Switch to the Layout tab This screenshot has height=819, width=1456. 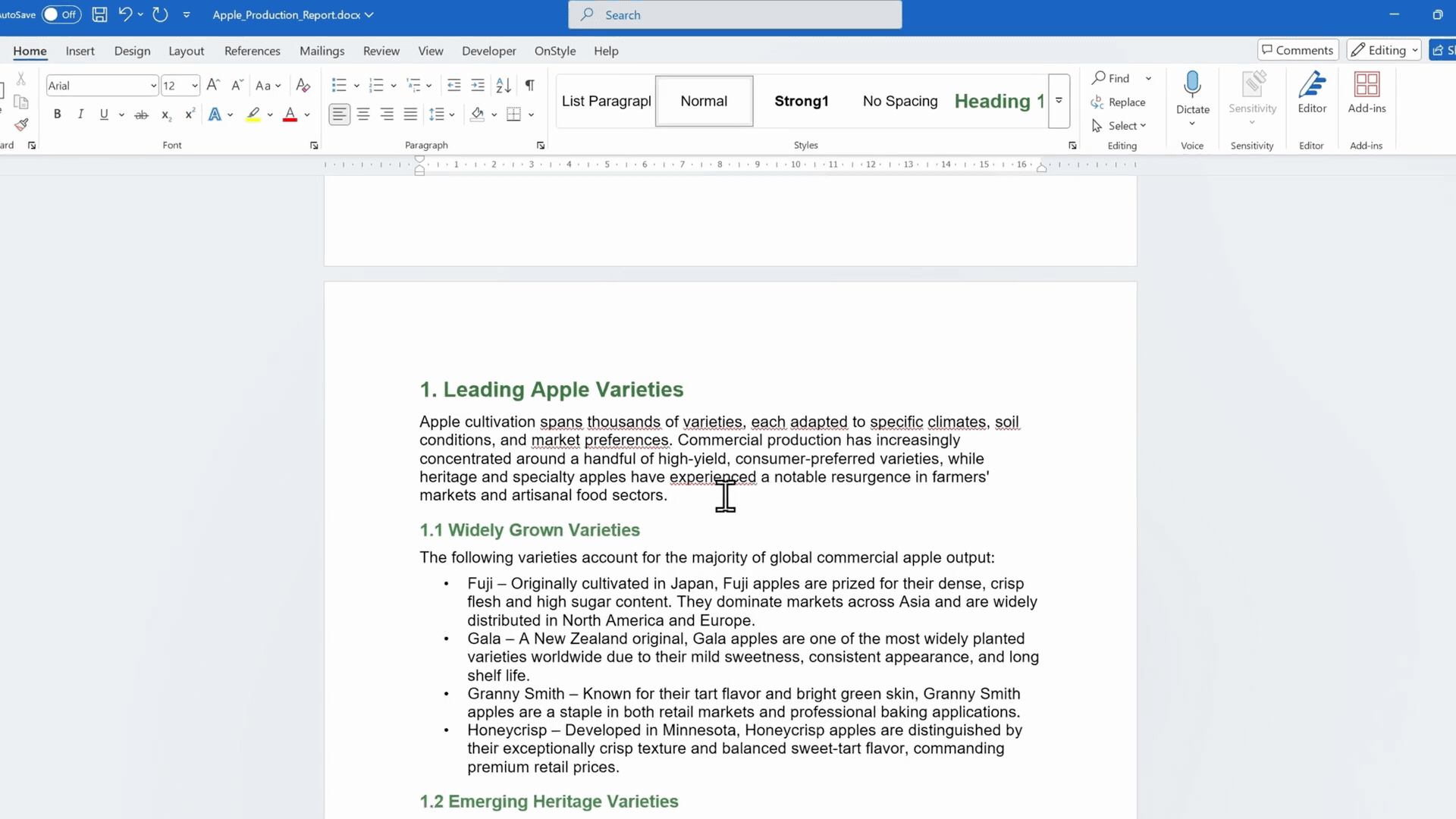[186, 51]
